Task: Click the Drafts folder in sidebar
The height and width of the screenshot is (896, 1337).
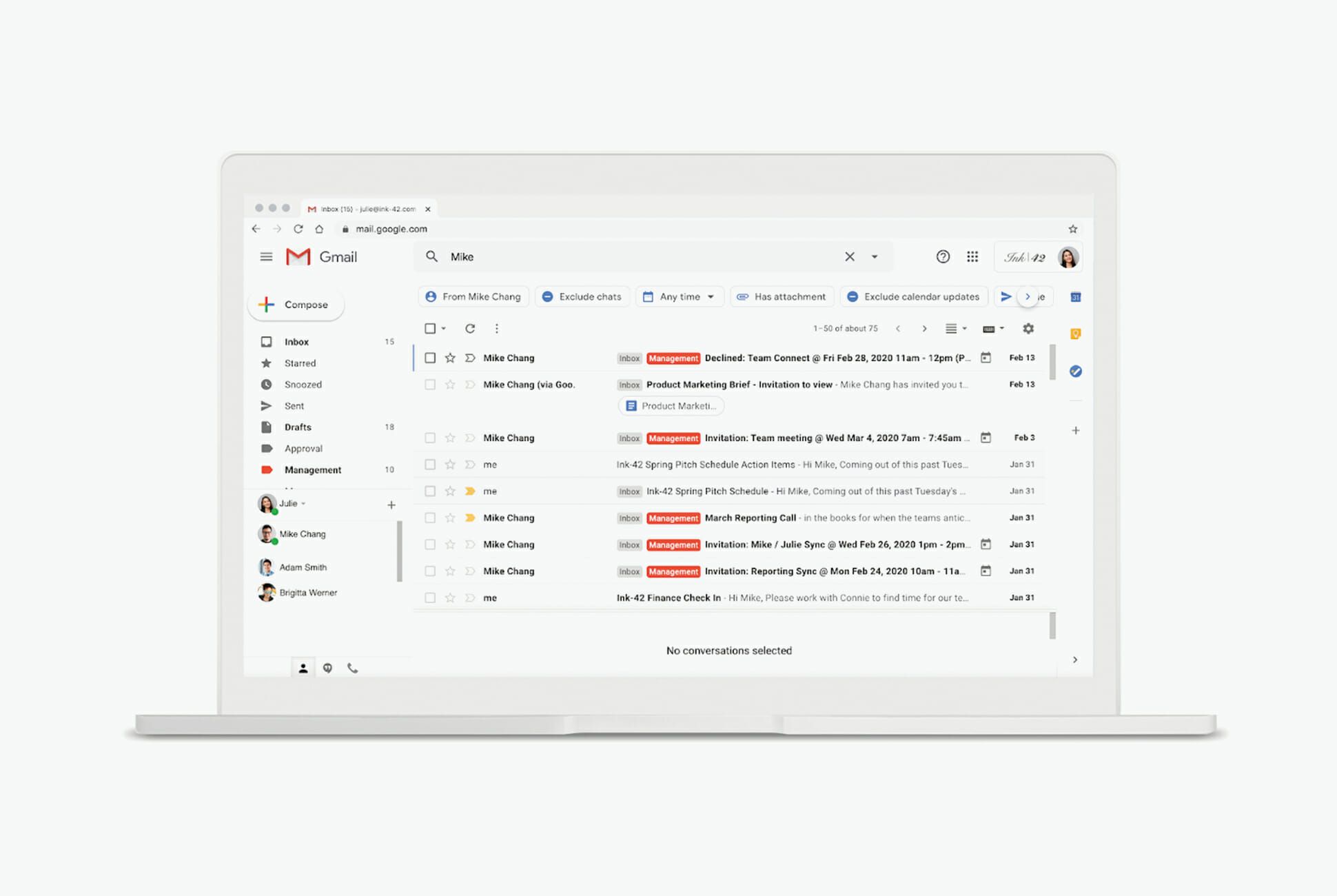Action: point(297,426)
